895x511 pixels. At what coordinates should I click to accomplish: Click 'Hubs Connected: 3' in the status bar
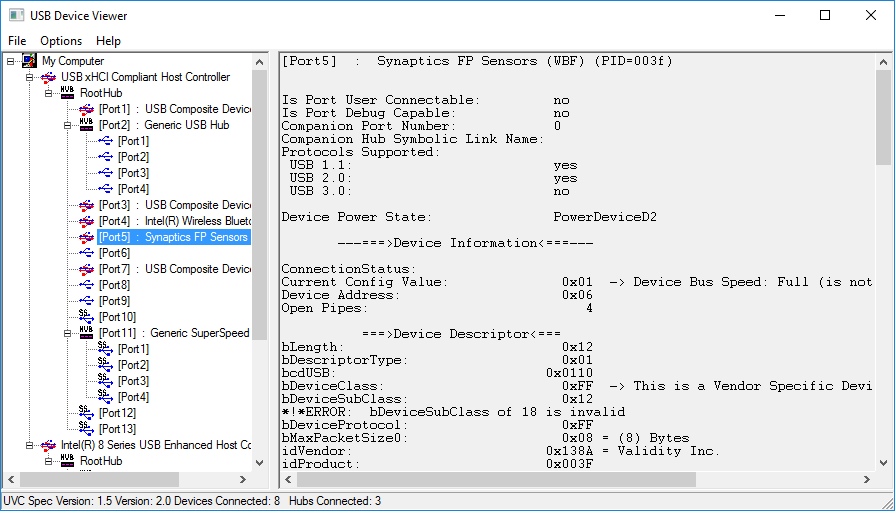point(335,501)
